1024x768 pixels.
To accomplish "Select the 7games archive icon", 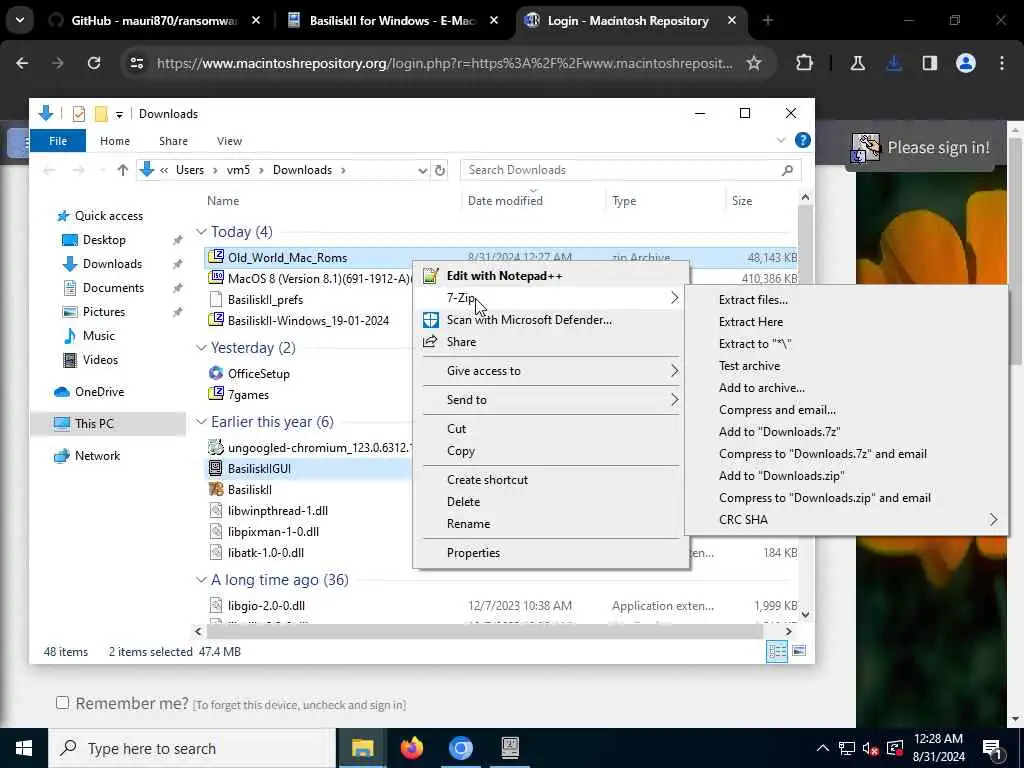I will pos(216,394).
